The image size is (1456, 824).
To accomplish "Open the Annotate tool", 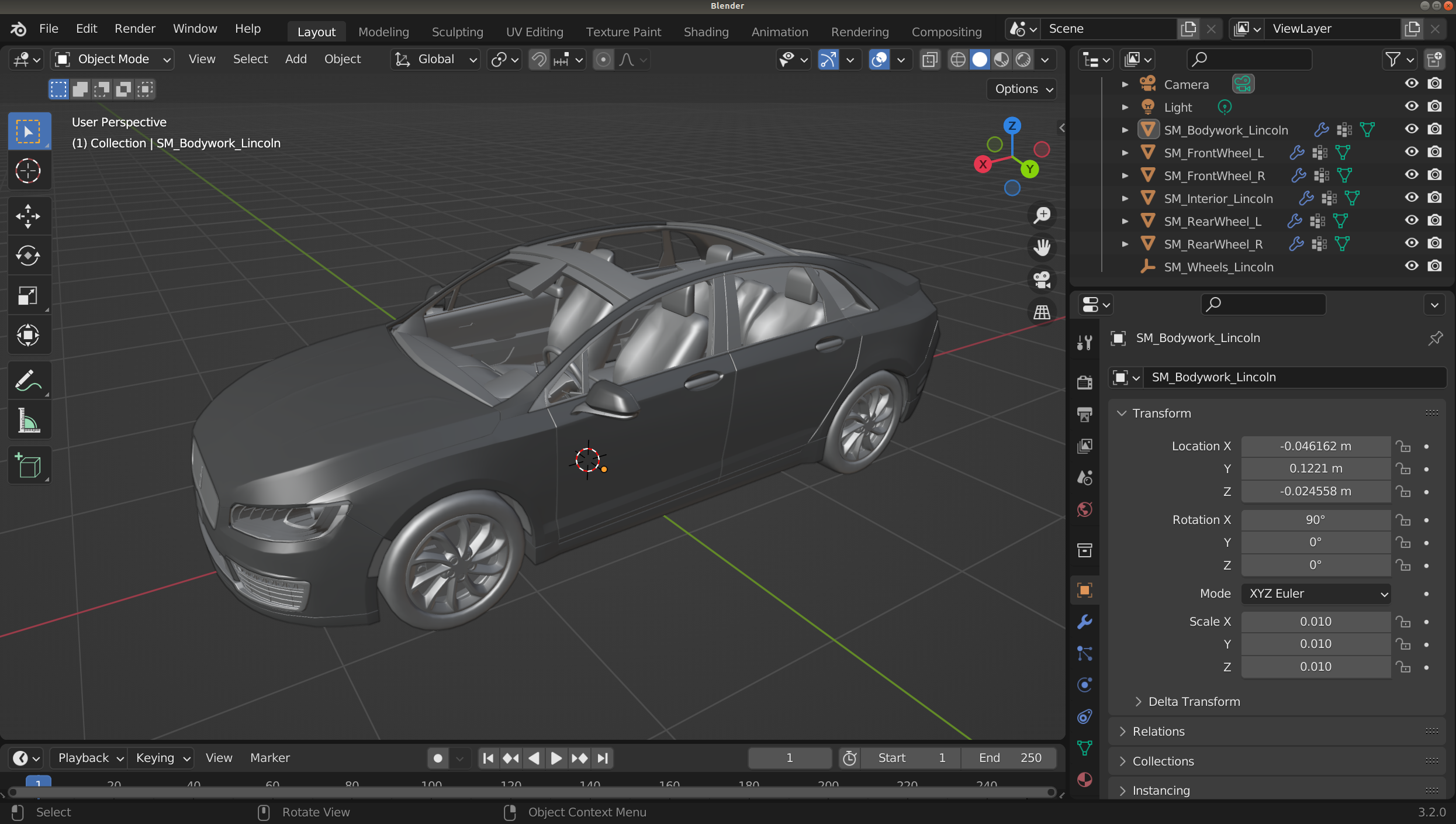I will (x=28, y=380).
